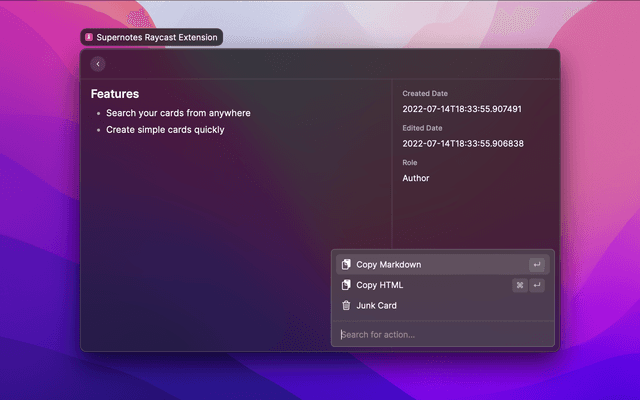The height and width of the screenshot is (400, 640).
Task: Select the Copy HTML action
Action: point(443,285)
